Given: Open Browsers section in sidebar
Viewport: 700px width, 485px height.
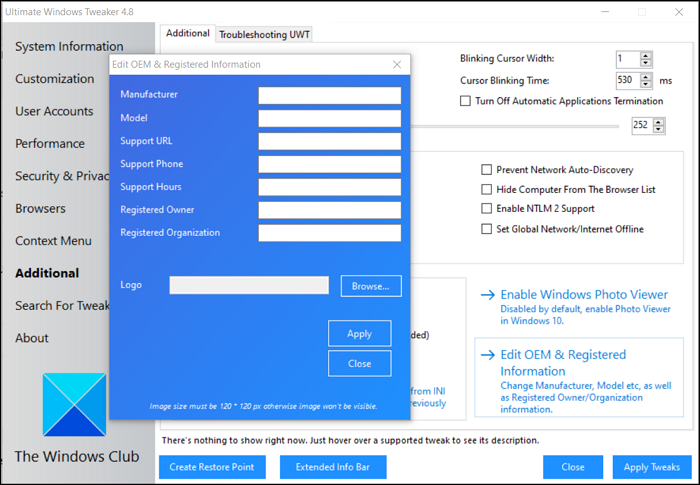Looking at the screenshot, I should tap(40, 209).
